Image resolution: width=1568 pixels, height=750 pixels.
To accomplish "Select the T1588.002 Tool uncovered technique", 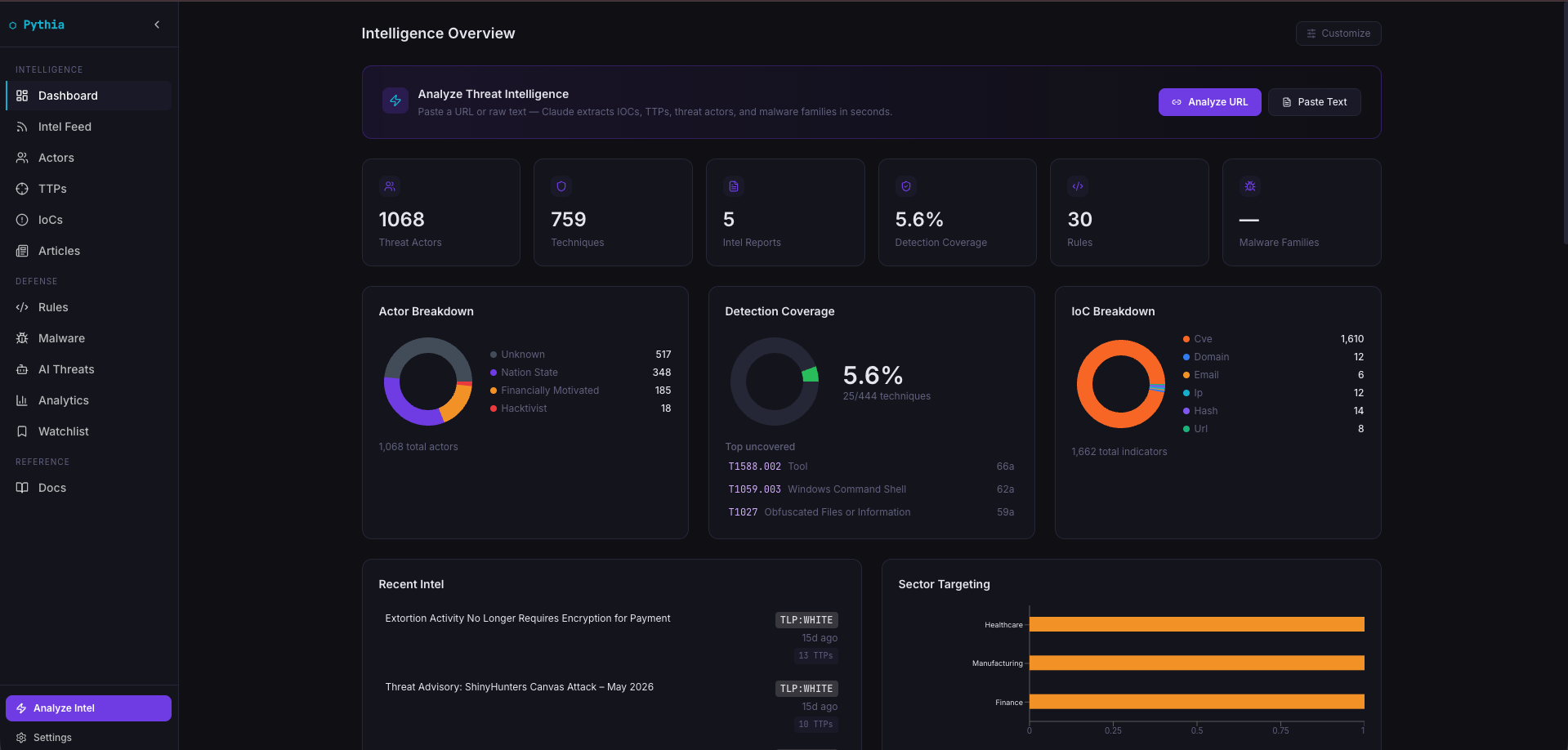I will coord(871,467).
